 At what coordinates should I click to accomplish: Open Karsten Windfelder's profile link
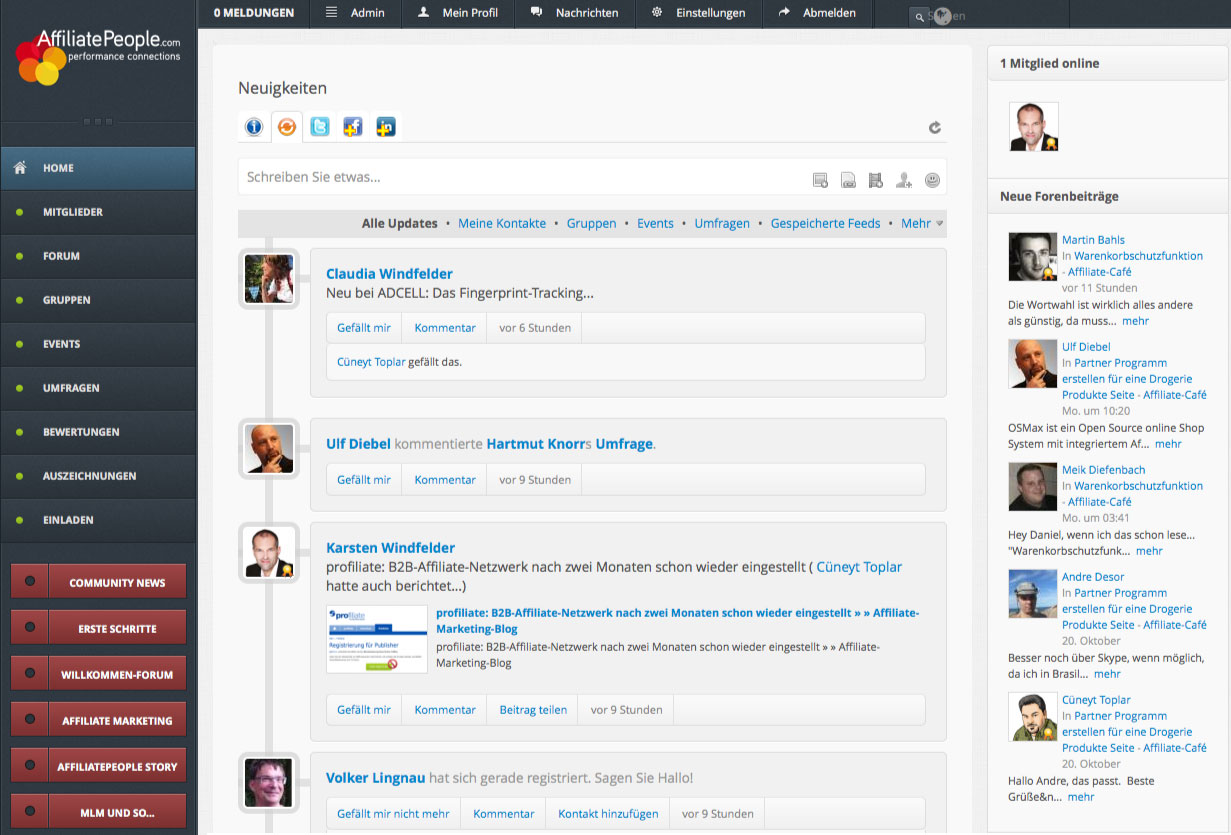tap(390, 548)
